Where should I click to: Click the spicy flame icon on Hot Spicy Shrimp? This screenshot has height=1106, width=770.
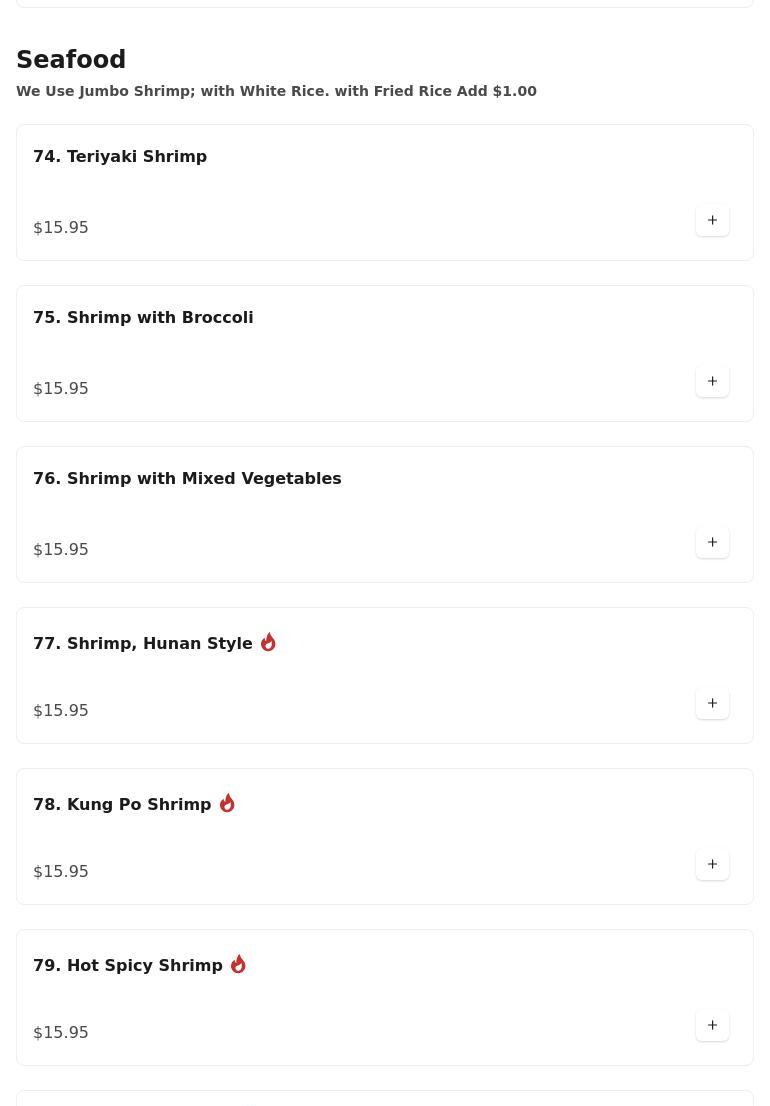pyautogui.click(x=238, y=964)
